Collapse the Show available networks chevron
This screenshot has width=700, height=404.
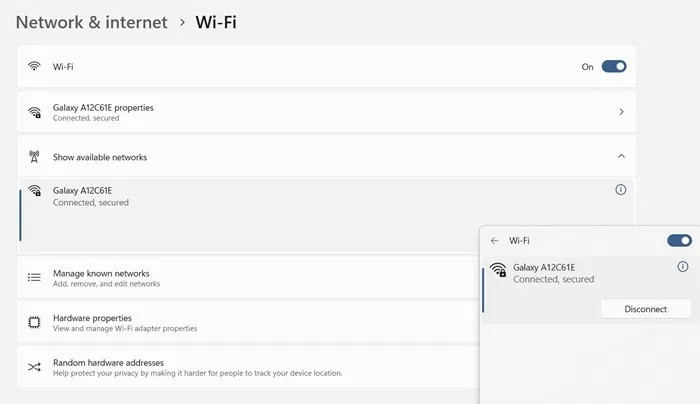click(621, 157)
